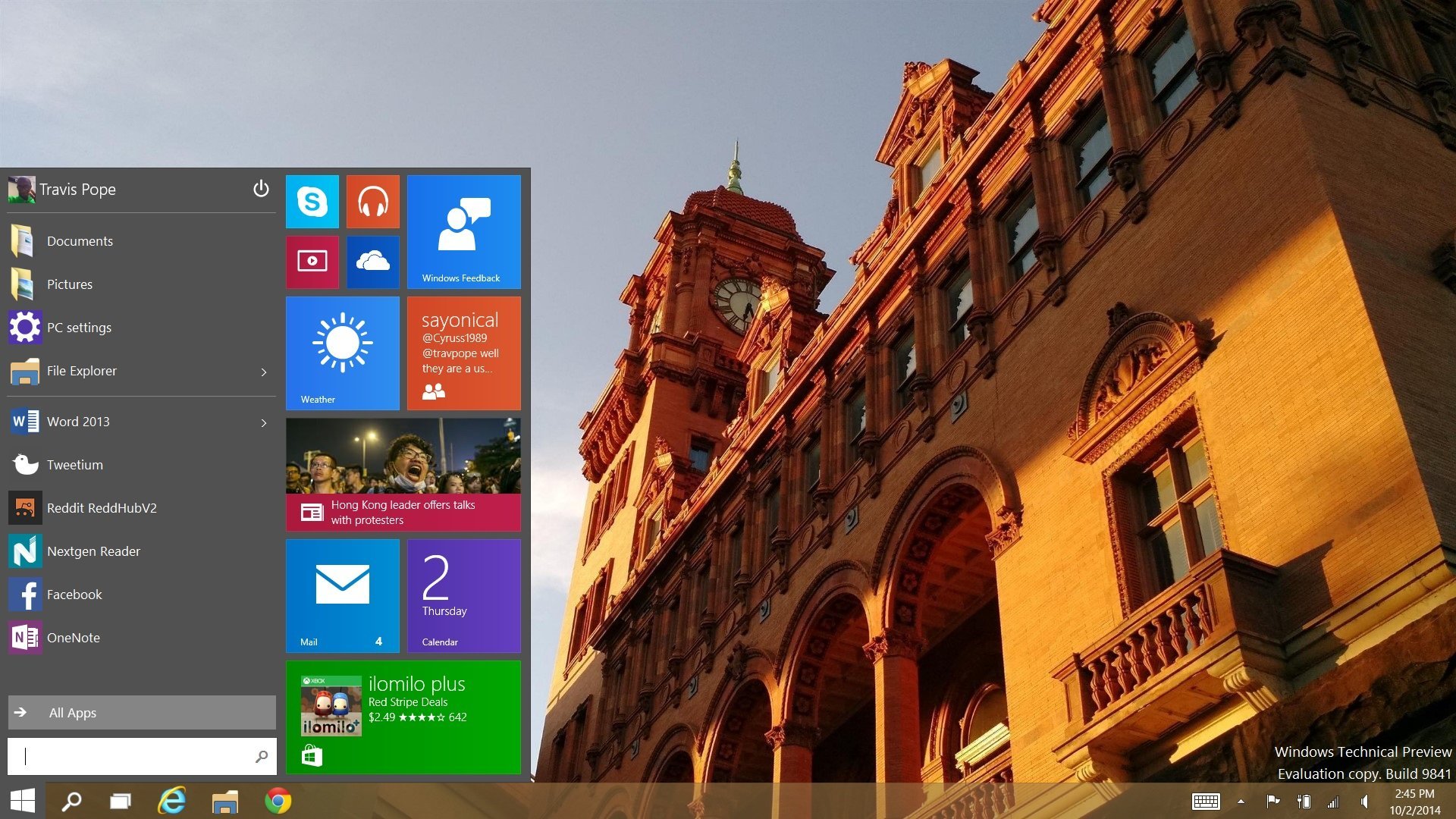
Task: Open the ilomilo plus Store tile
Action: 403,717
